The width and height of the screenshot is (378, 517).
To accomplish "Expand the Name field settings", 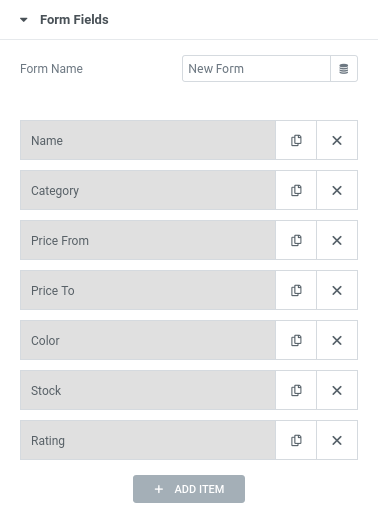I will 148,140.
